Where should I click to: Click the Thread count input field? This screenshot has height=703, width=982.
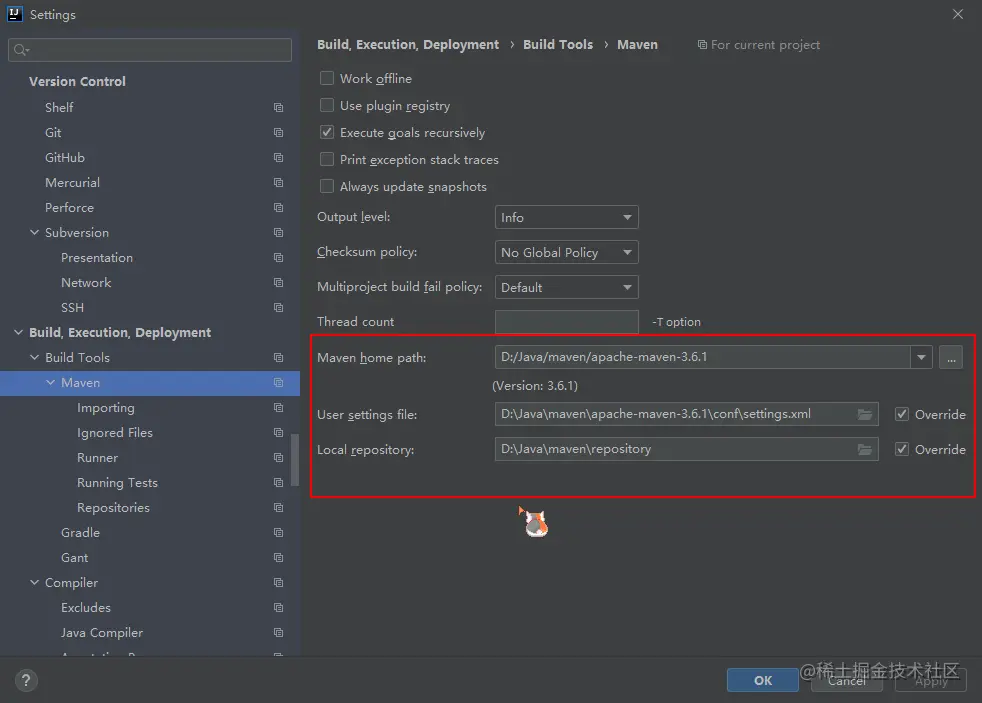click(566, 322)
